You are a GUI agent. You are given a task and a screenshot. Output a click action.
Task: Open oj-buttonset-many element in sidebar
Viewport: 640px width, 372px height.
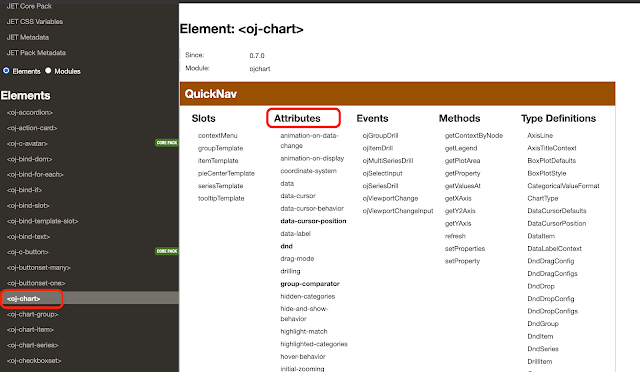point(38,267)
